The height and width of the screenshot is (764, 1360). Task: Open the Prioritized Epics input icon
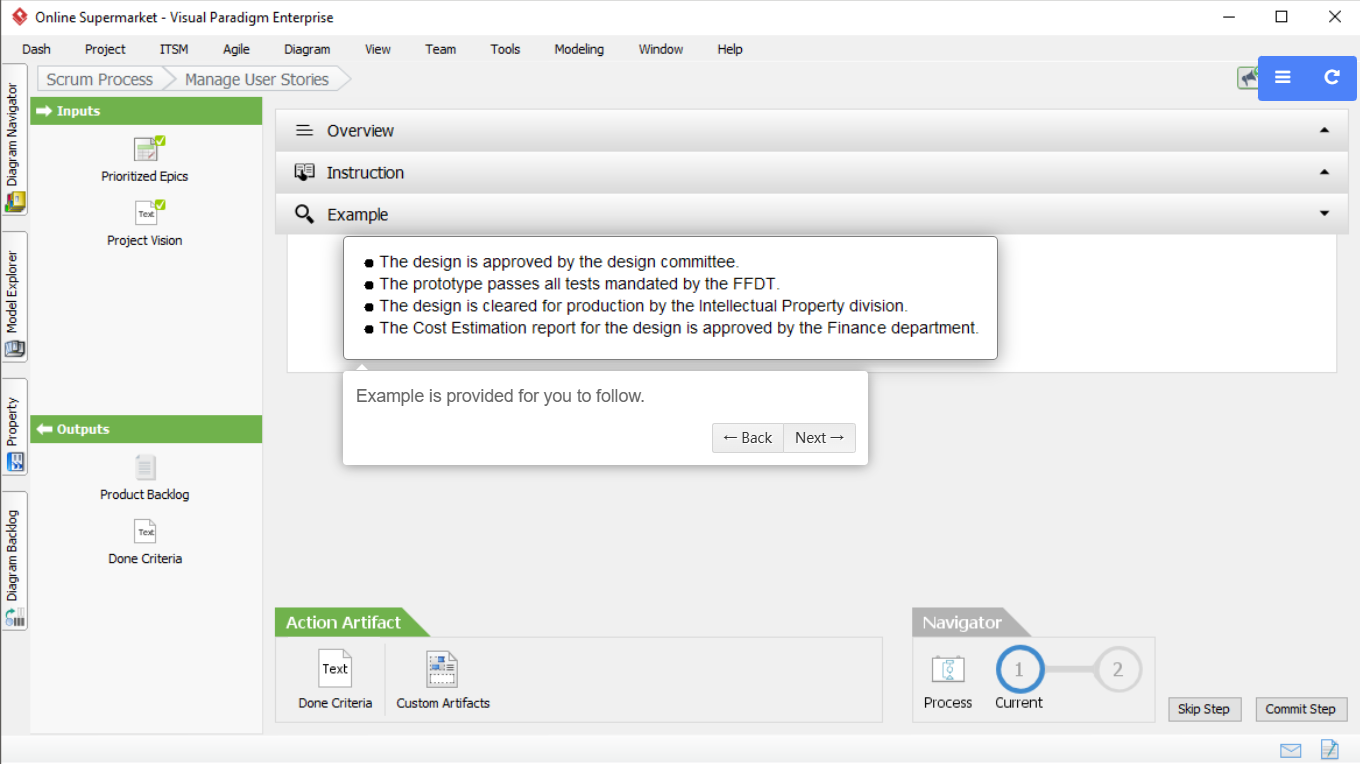pos(147,150)
